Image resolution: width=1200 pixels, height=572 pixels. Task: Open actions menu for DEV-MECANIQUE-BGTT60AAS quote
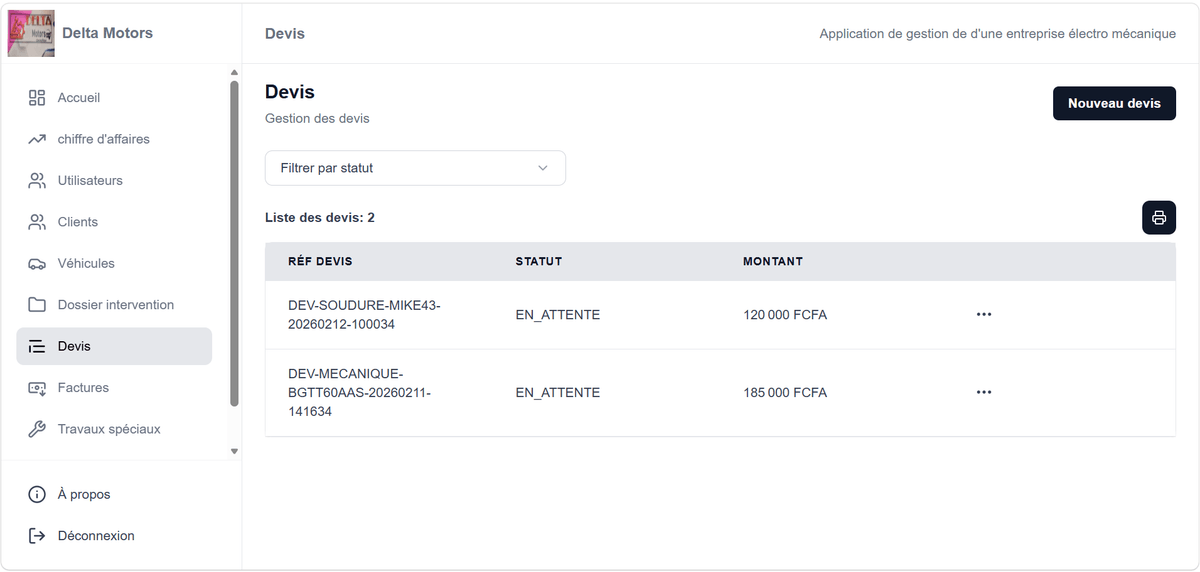tap(984, 392)
